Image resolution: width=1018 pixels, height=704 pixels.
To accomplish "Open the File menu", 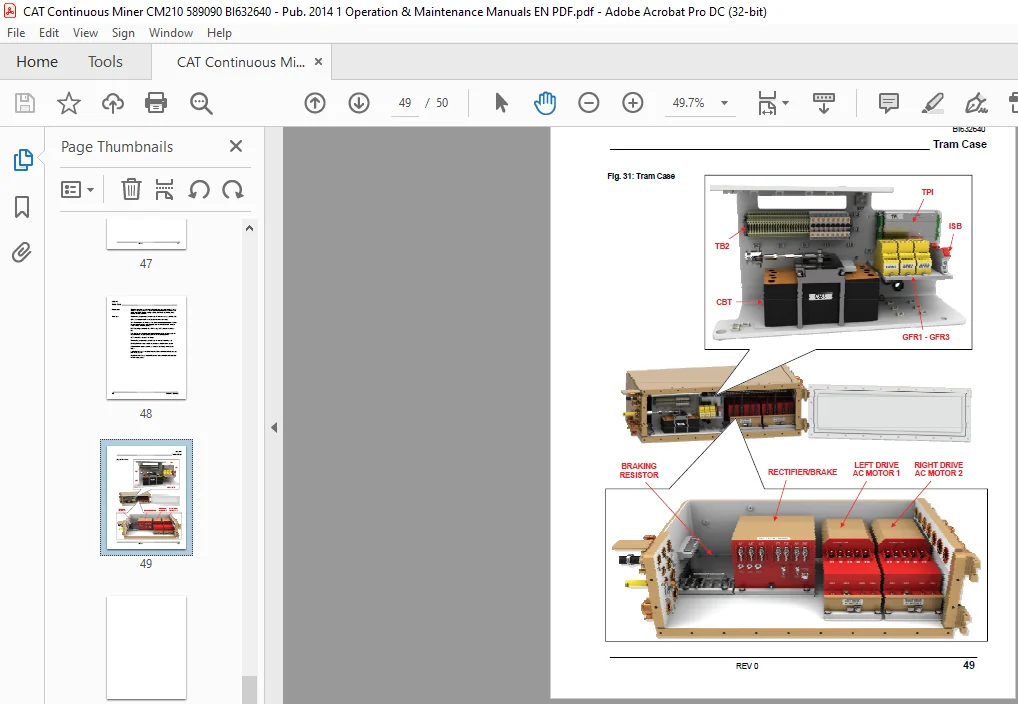I will pos(16,32).
